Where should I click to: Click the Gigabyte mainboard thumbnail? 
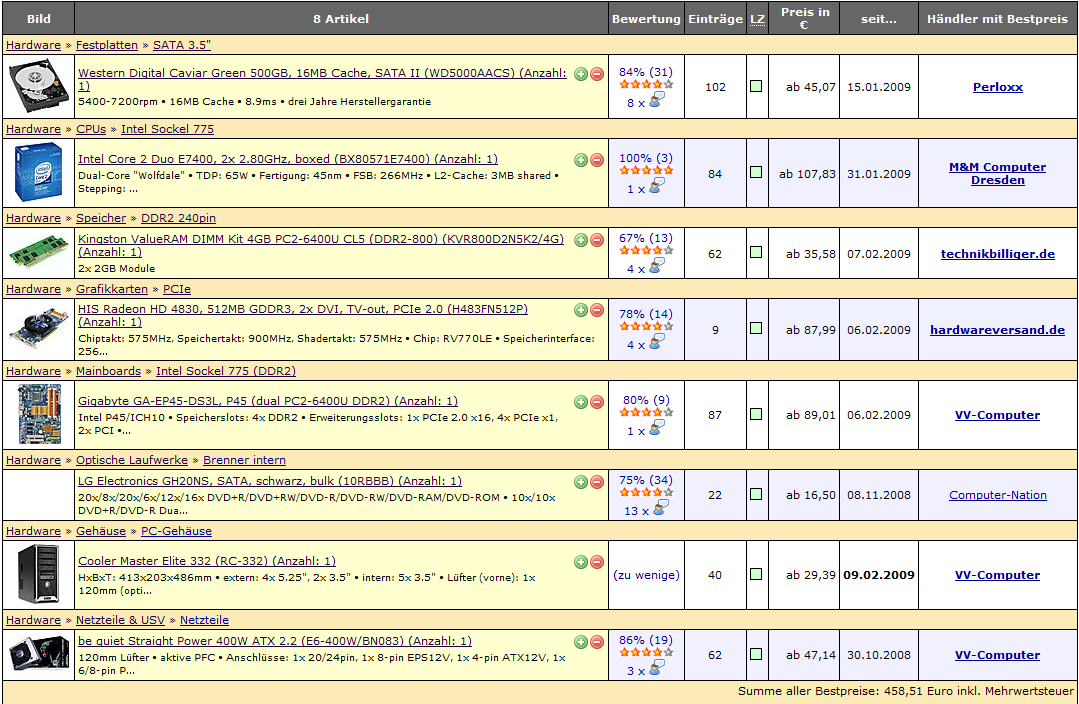click(x=39, y=414)
